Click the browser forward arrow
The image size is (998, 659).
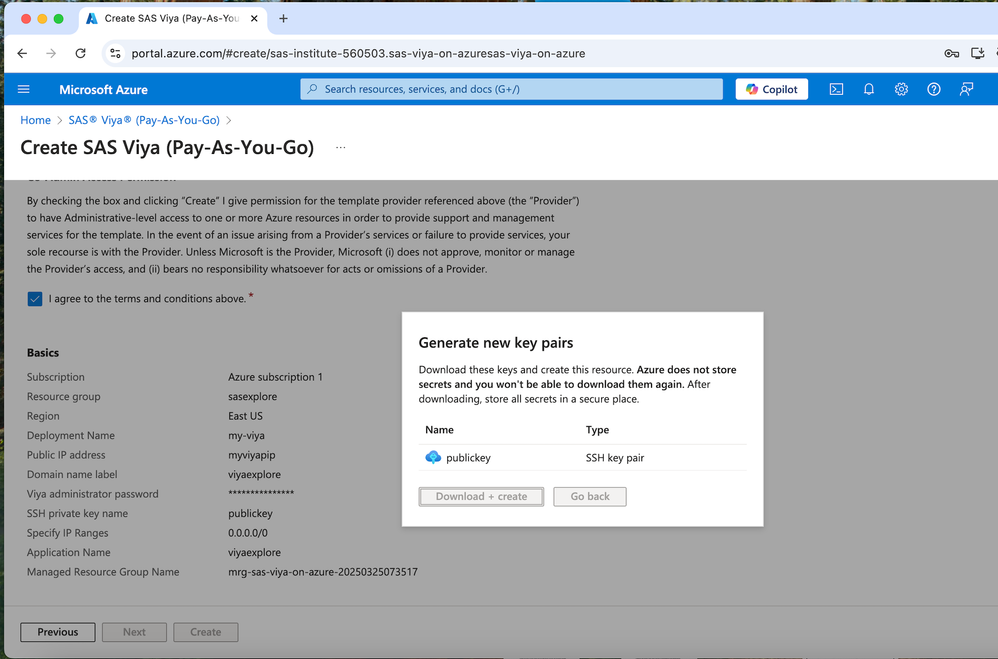pyautogui.click(x=51, y=53)
